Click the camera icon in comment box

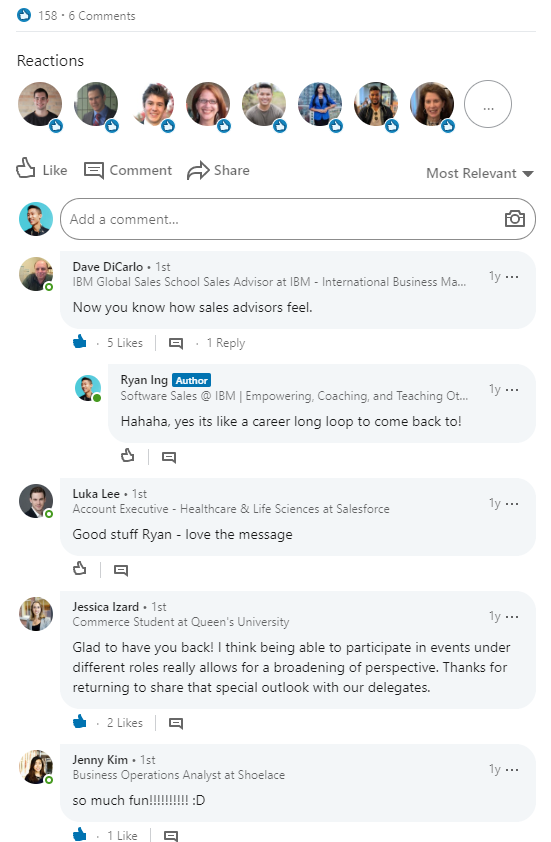click(514, 219)
